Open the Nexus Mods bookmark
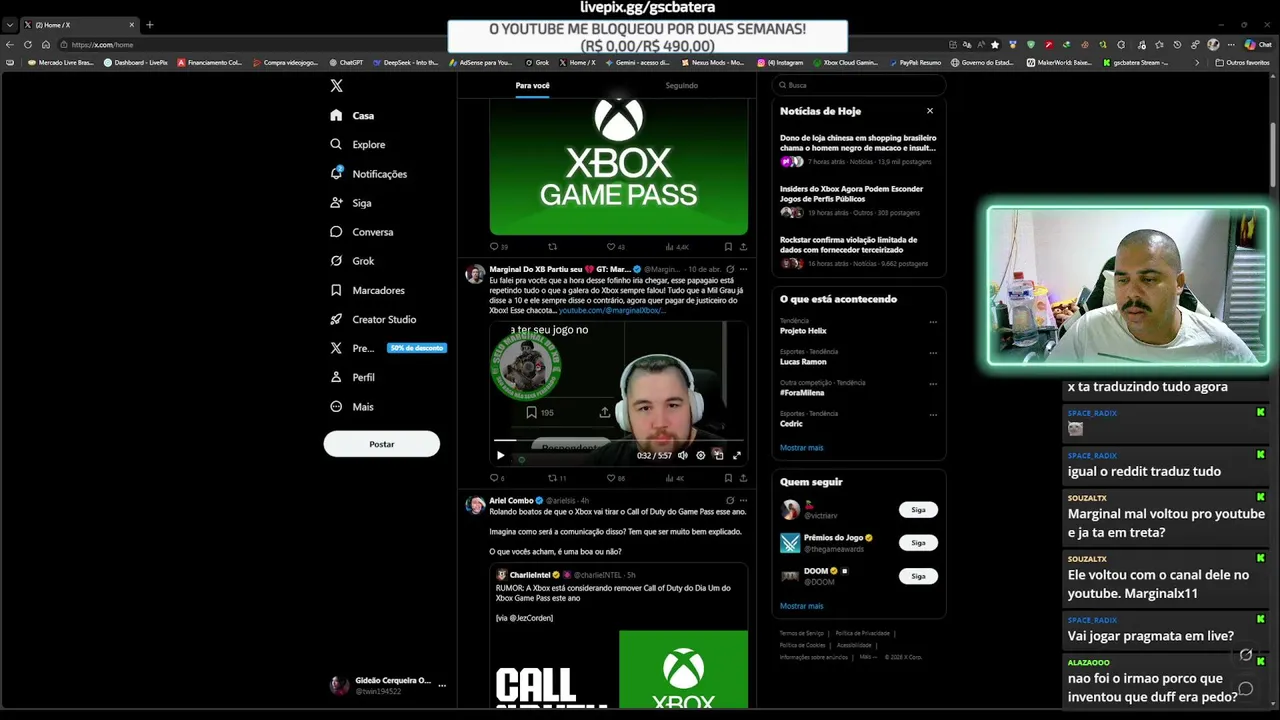This screenshot has height=720, width=1280. (x=712, y=62)
